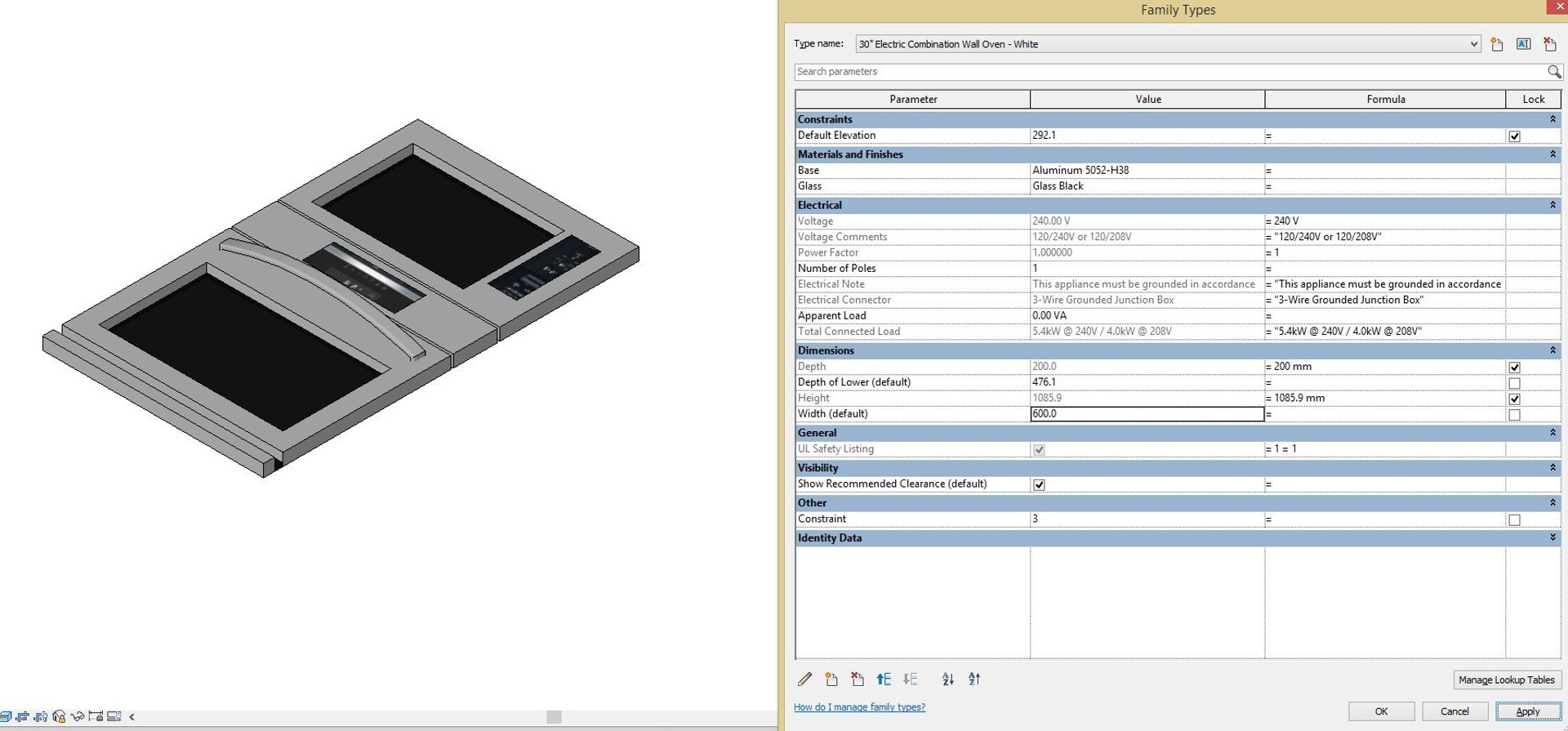1568x731 pixels.
Task: Click the Delete Parameter icon at bottom
Action: pyautogui.click(x=857, y=679)
